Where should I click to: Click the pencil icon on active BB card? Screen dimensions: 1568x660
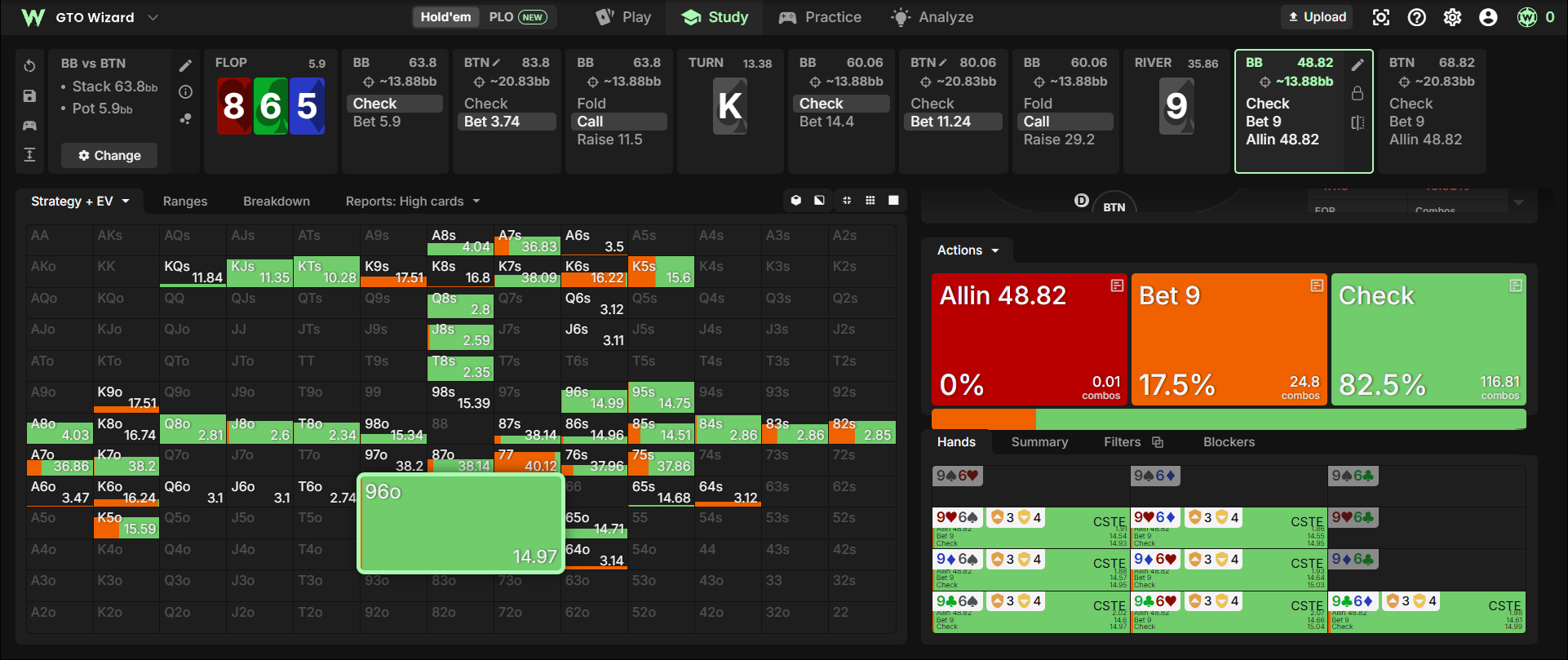pos(1358,65)
